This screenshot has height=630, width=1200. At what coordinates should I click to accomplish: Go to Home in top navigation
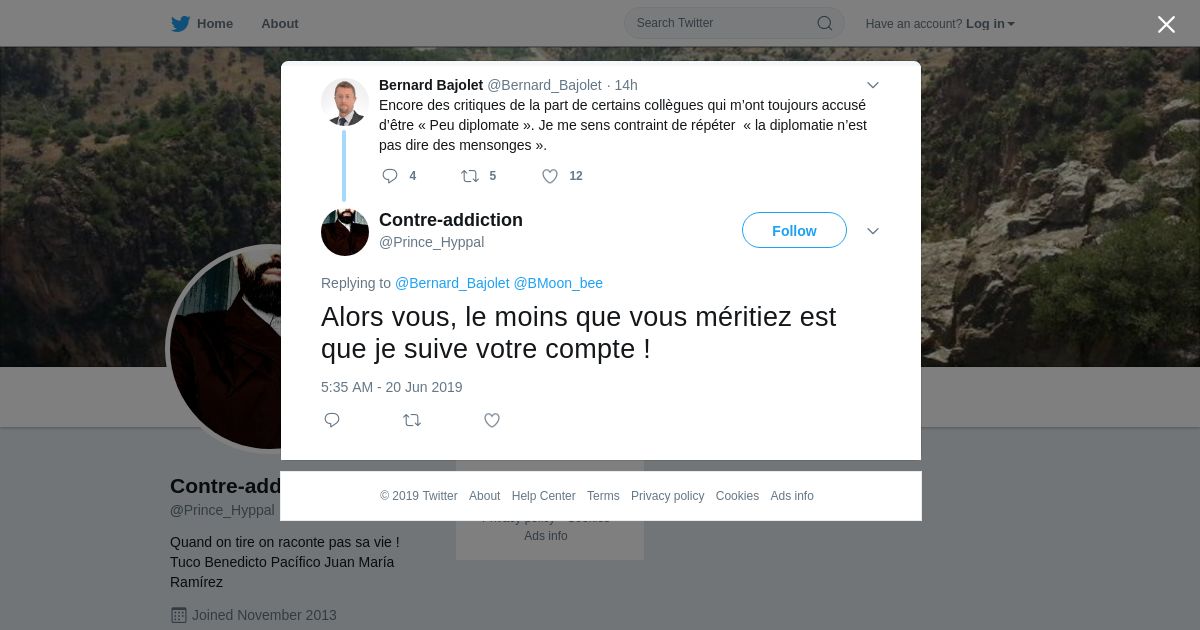coord(215,24)
